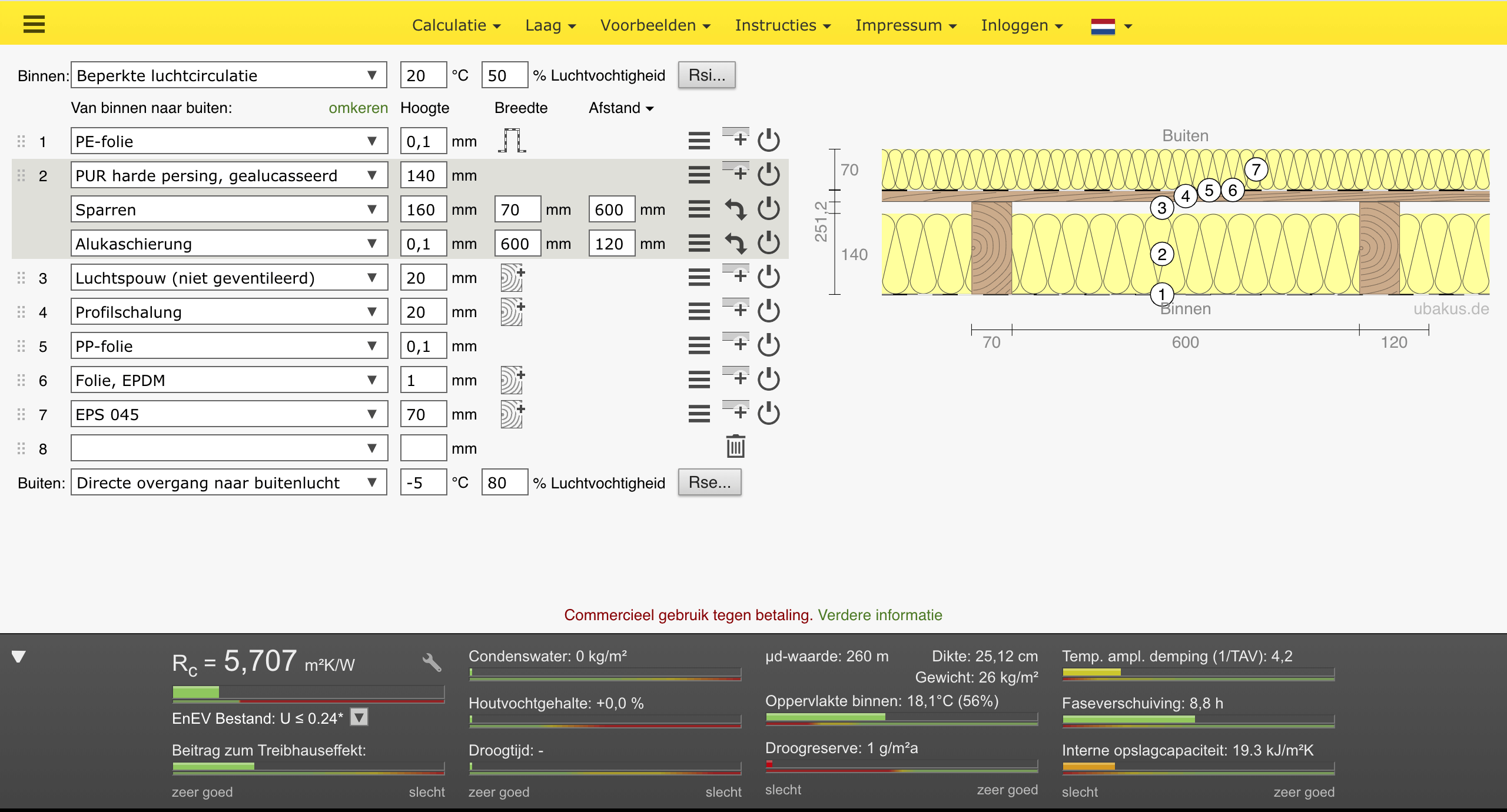Add layer above using plus icon on EPS 045
This screenshot has width=1507, height=812.
[x=736, y=411]
